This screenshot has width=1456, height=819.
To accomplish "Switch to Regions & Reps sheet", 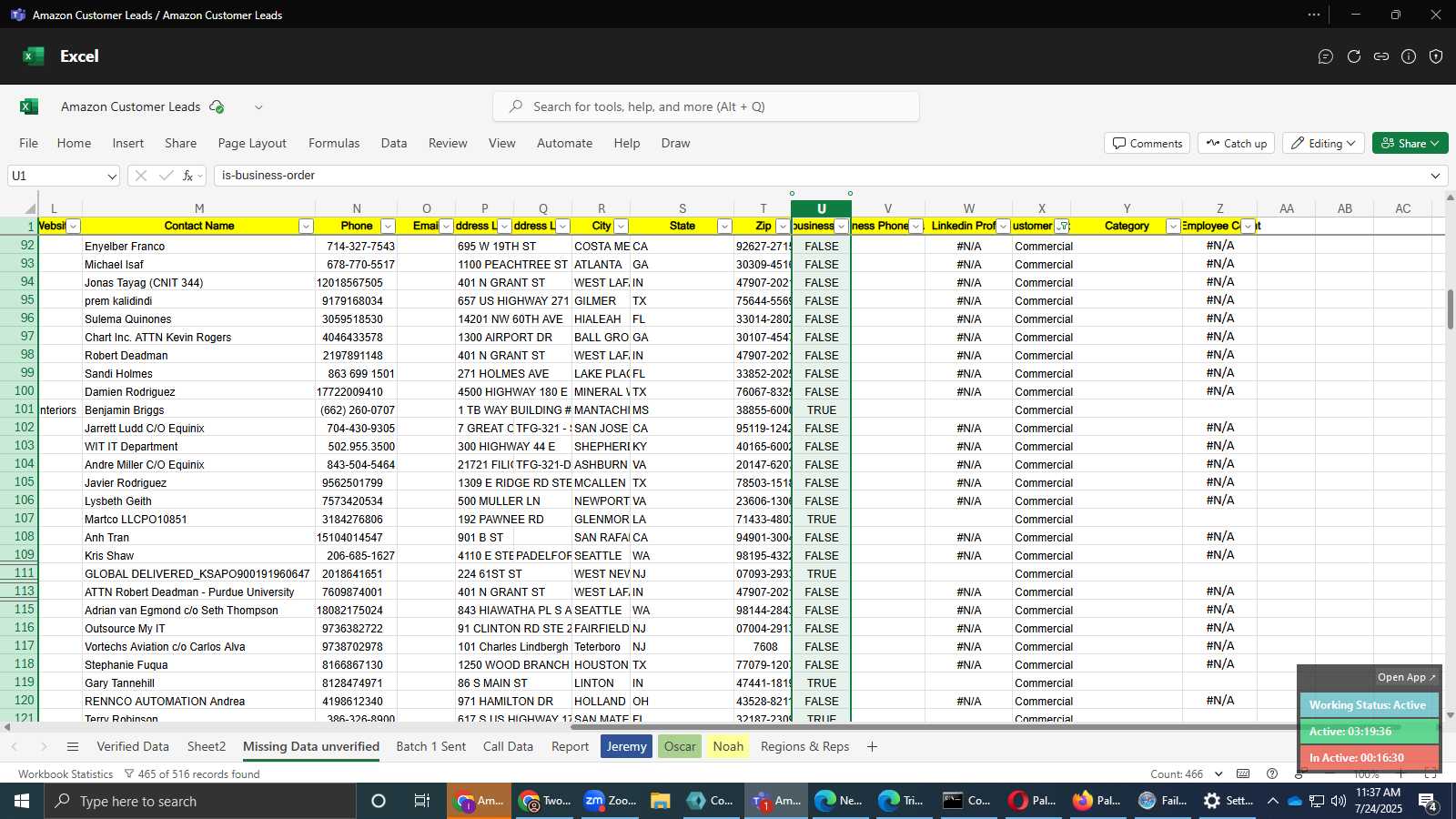I will (804, 747).
